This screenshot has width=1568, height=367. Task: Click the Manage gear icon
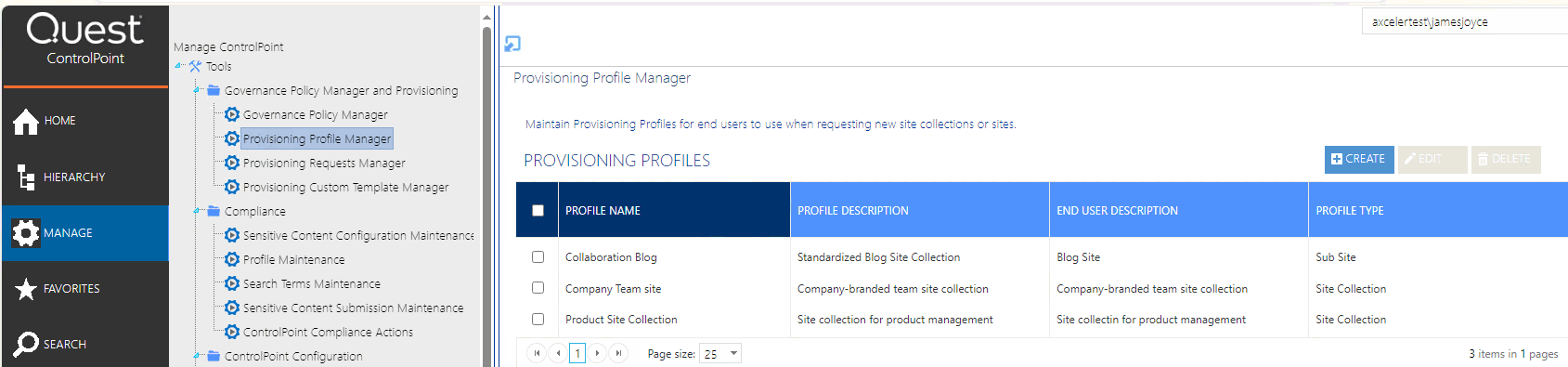click(x=26, y=232)
